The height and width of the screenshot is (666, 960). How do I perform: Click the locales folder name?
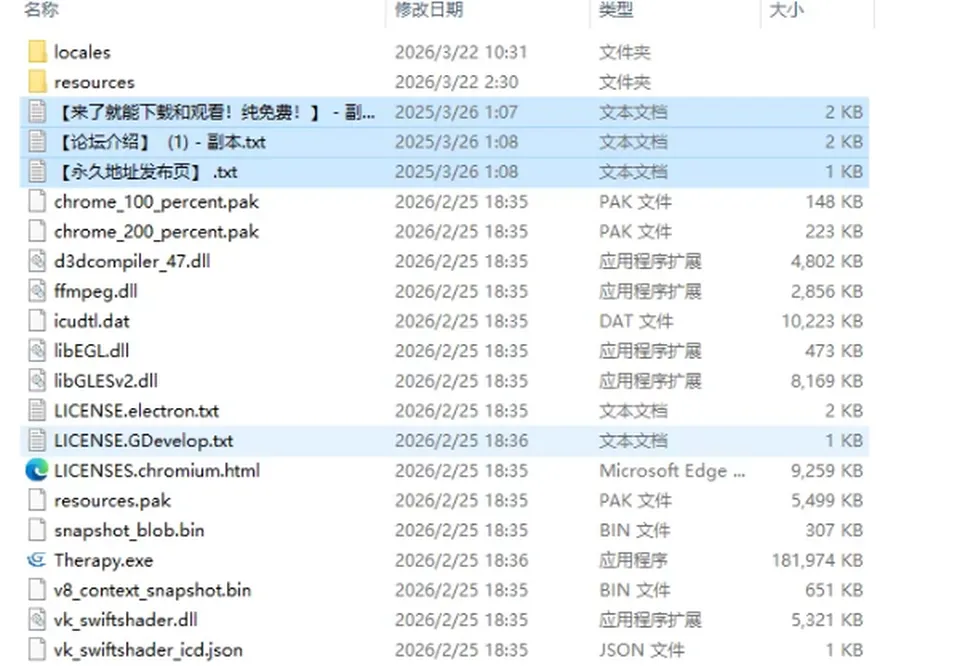[x=82, y=52]
